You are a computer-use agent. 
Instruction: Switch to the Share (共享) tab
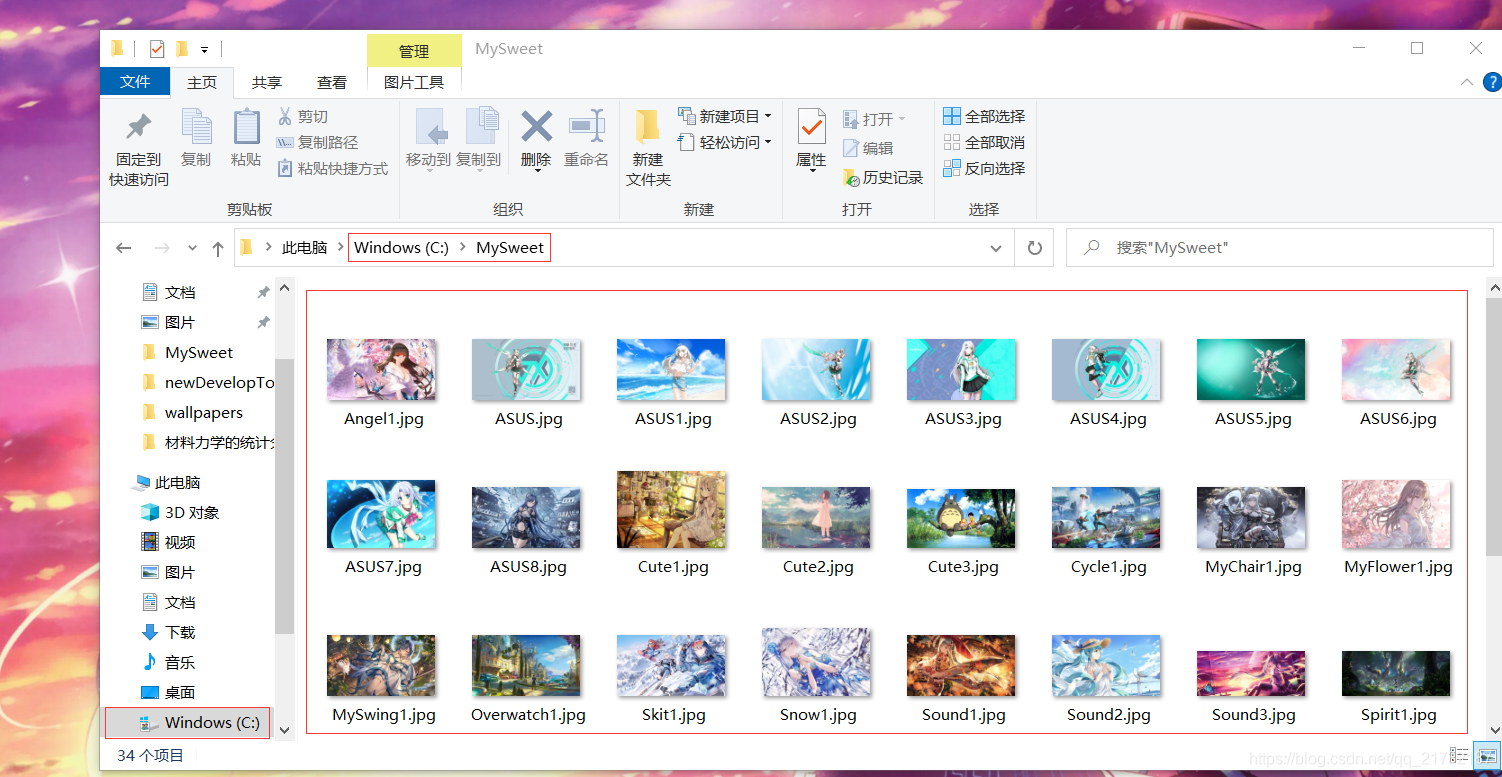tap(267, 83)
